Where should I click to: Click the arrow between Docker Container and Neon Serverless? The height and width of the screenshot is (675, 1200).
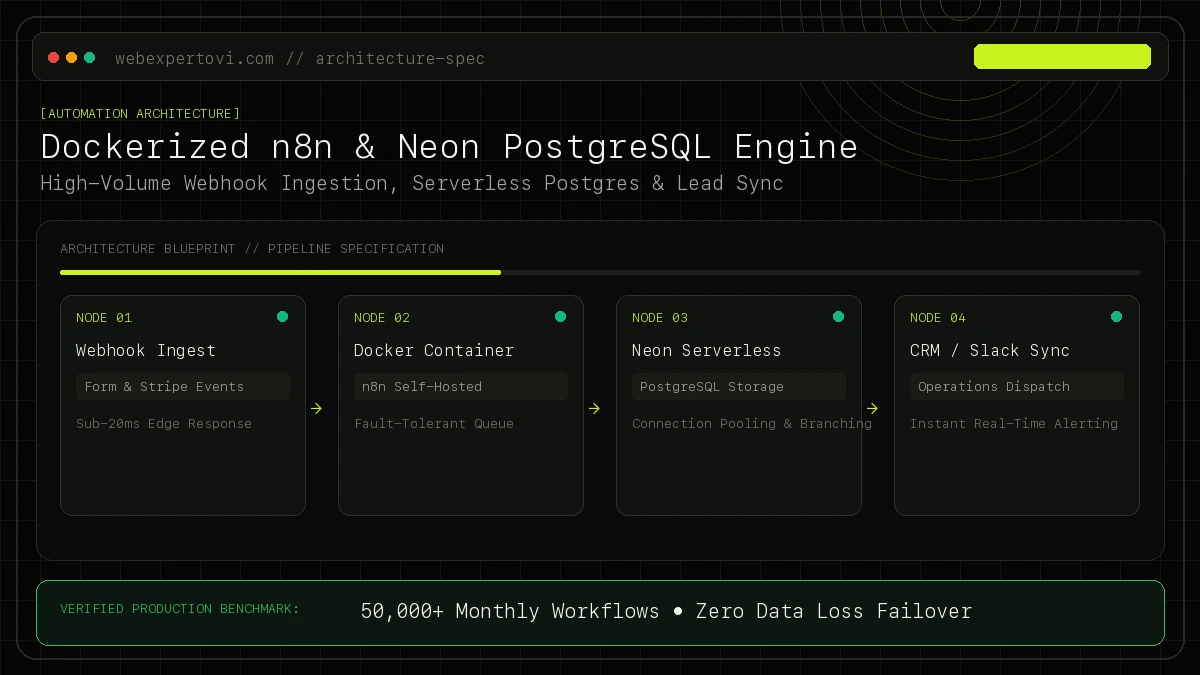coord(594,408)
